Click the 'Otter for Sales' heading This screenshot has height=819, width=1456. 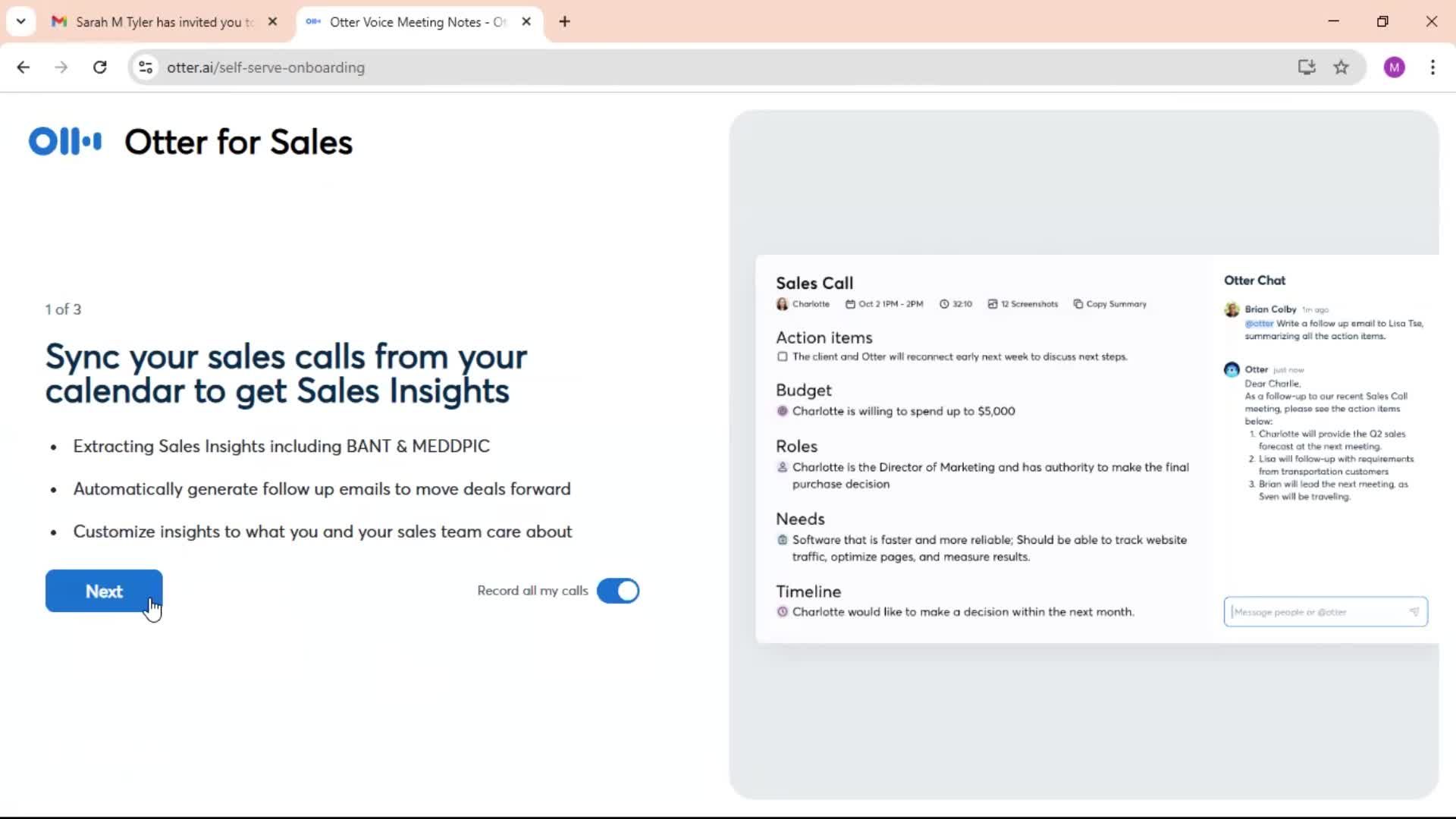[x=238, y=143]
